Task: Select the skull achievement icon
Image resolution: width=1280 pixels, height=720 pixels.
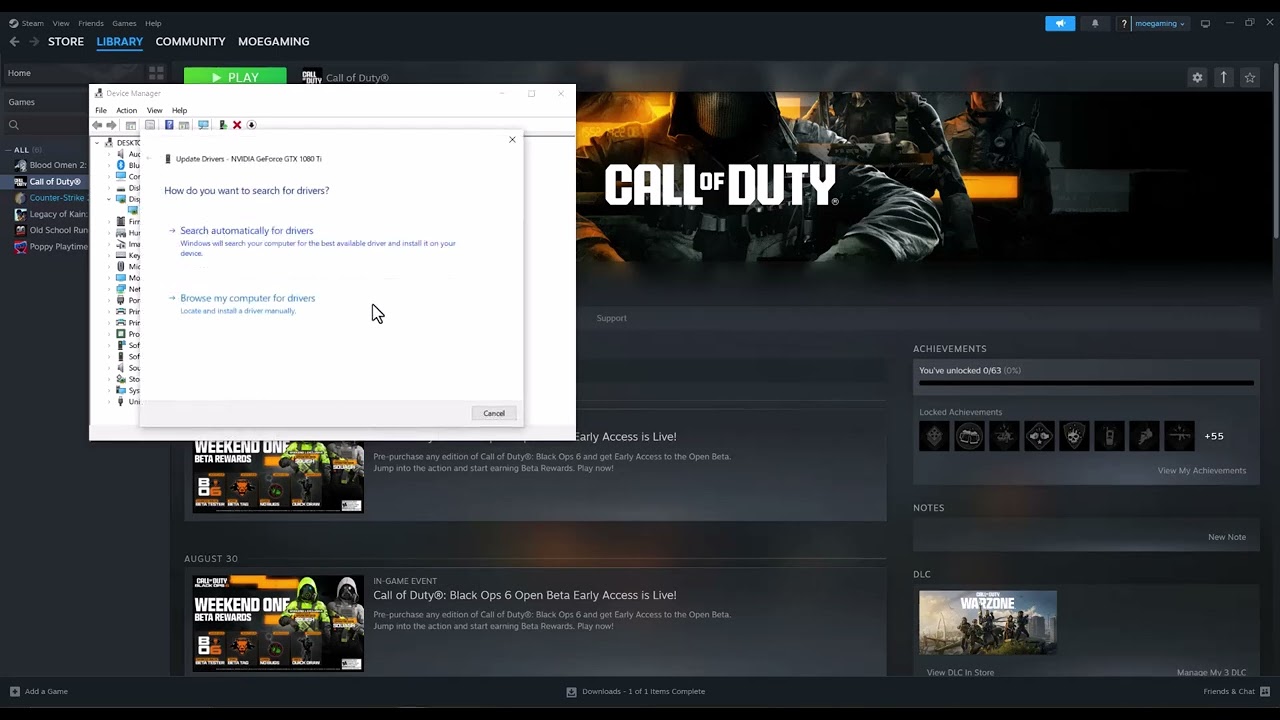Action: 1074,436
